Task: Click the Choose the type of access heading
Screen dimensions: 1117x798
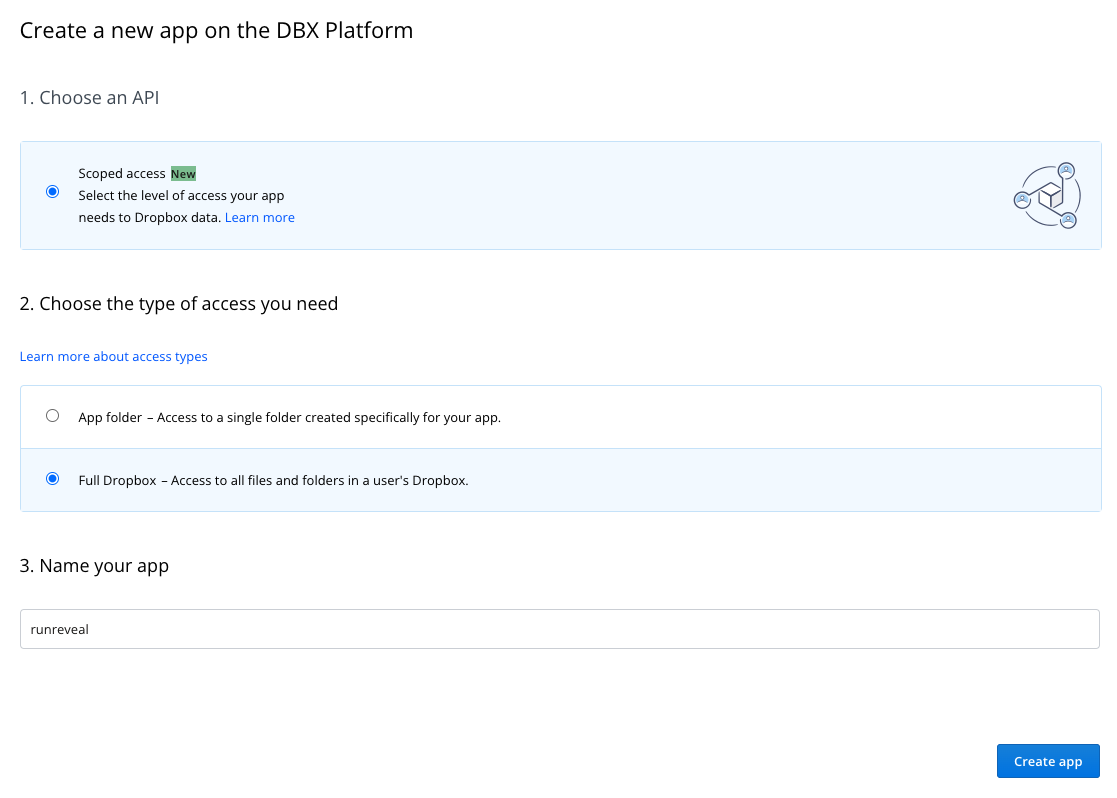Action: coord(178,303)
